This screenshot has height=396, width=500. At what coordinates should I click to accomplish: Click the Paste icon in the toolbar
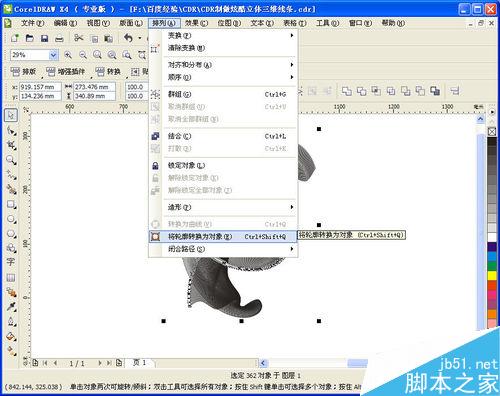click(108, 39)
